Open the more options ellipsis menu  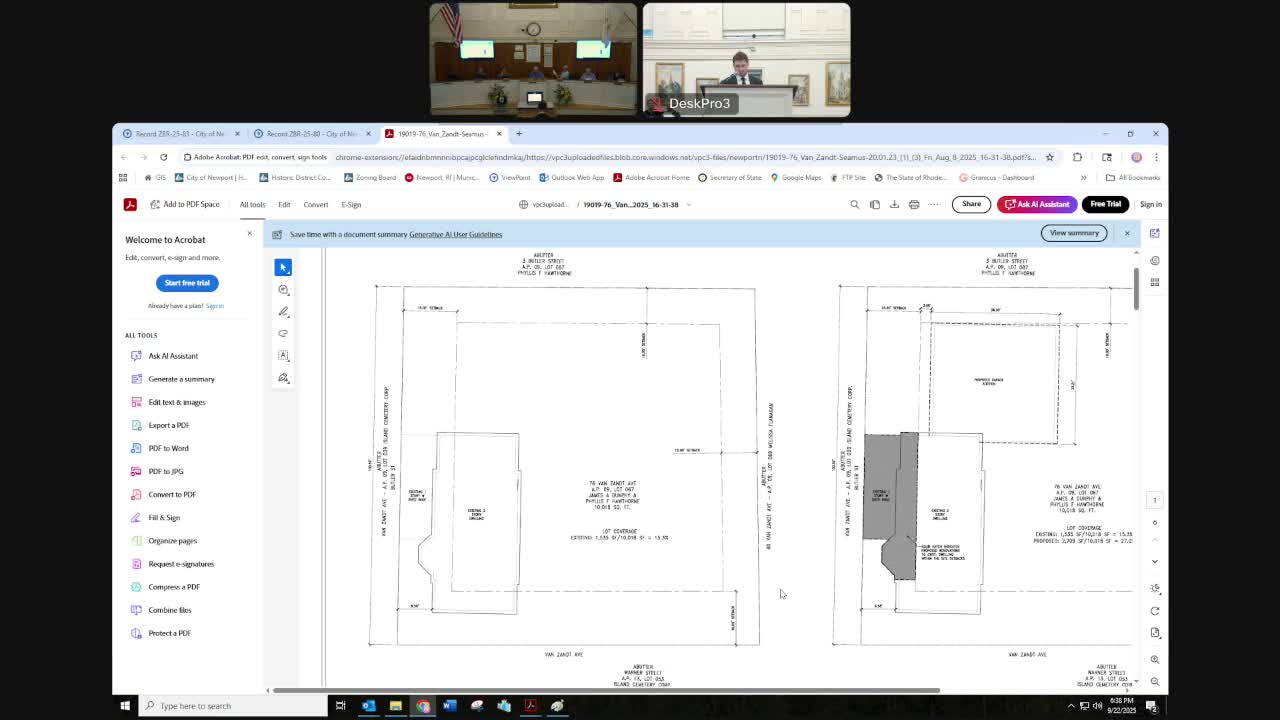click(x=934, y=204)
